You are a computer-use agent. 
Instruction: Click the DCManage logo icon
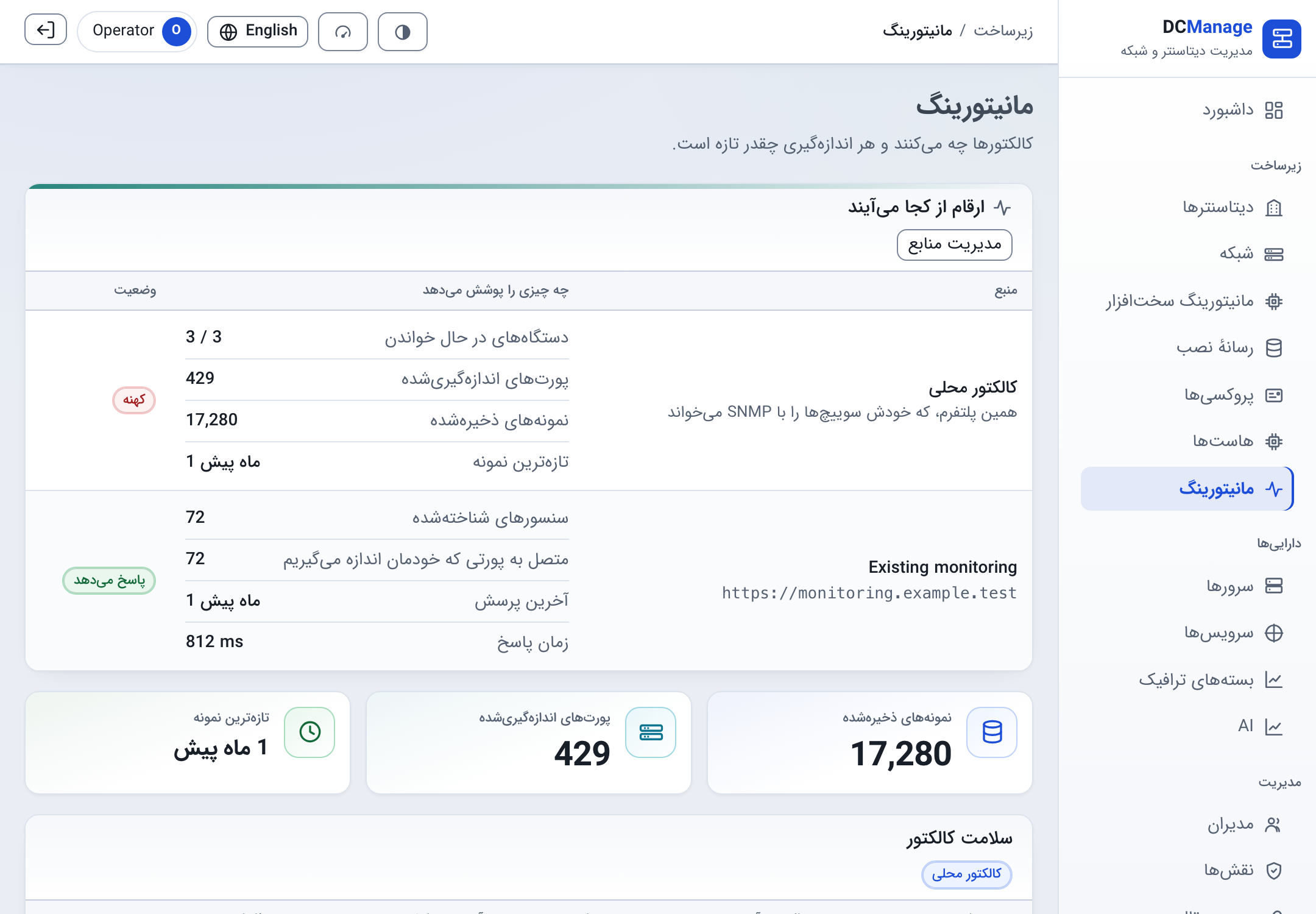1281,39
